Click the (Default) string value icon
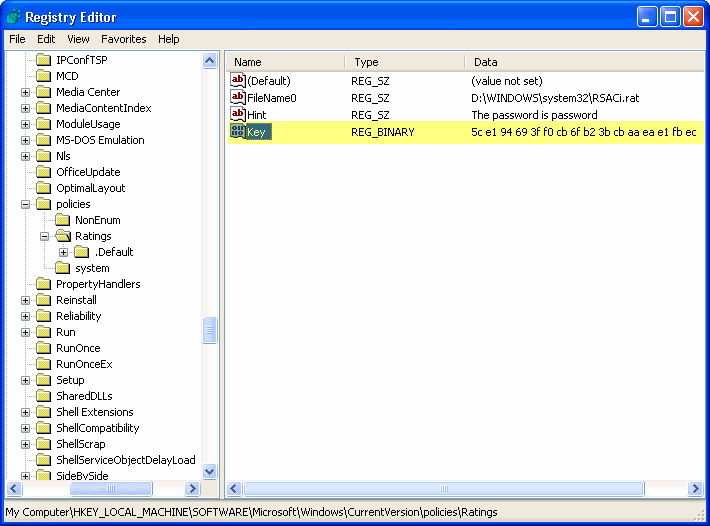The height and width of the screenshot is (526, 710). pyautogui.click(x=238, y=80)
